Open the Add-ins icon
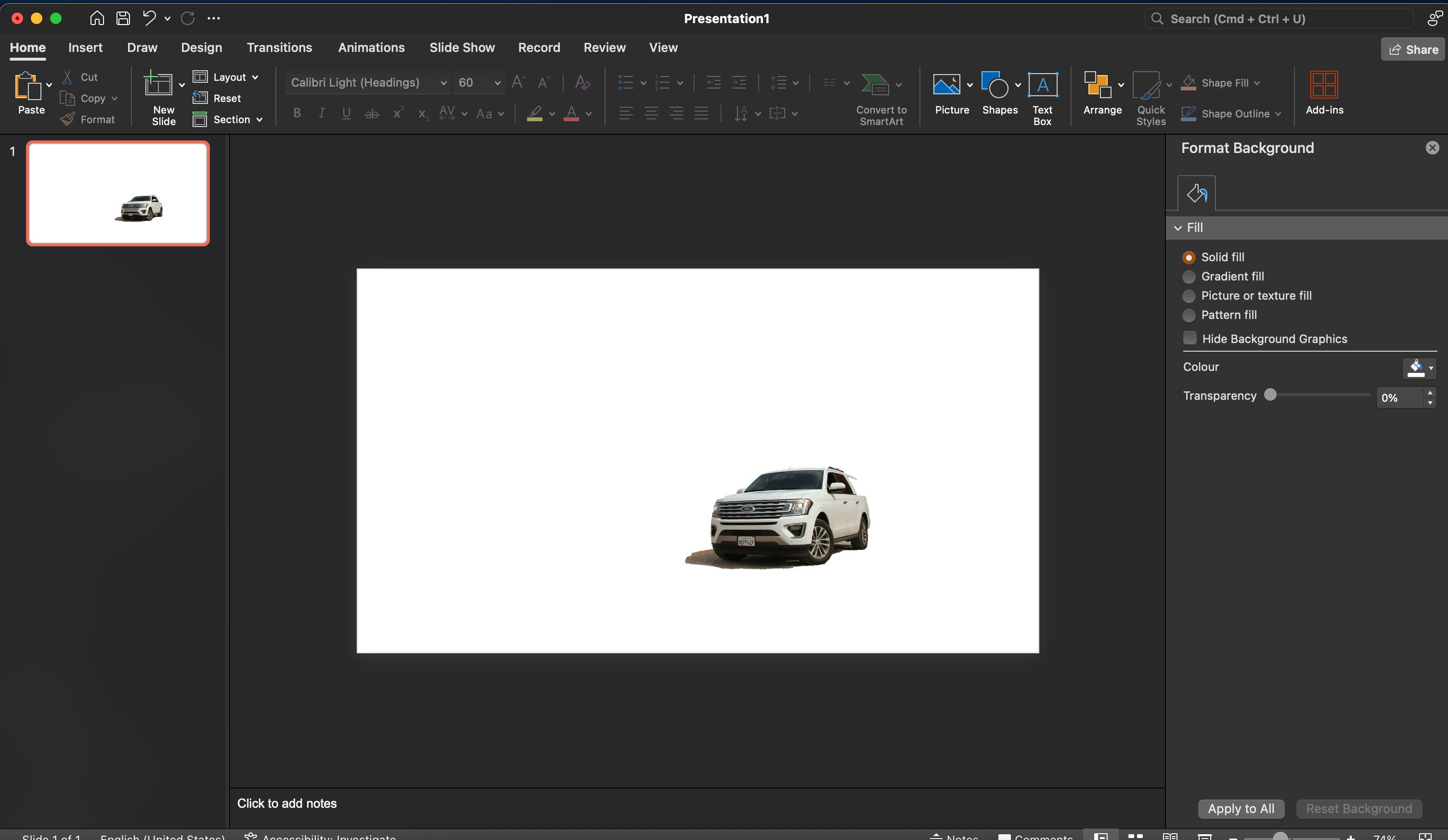The height and width of the screenshot is (840, 1448). tap(1324, 85)
